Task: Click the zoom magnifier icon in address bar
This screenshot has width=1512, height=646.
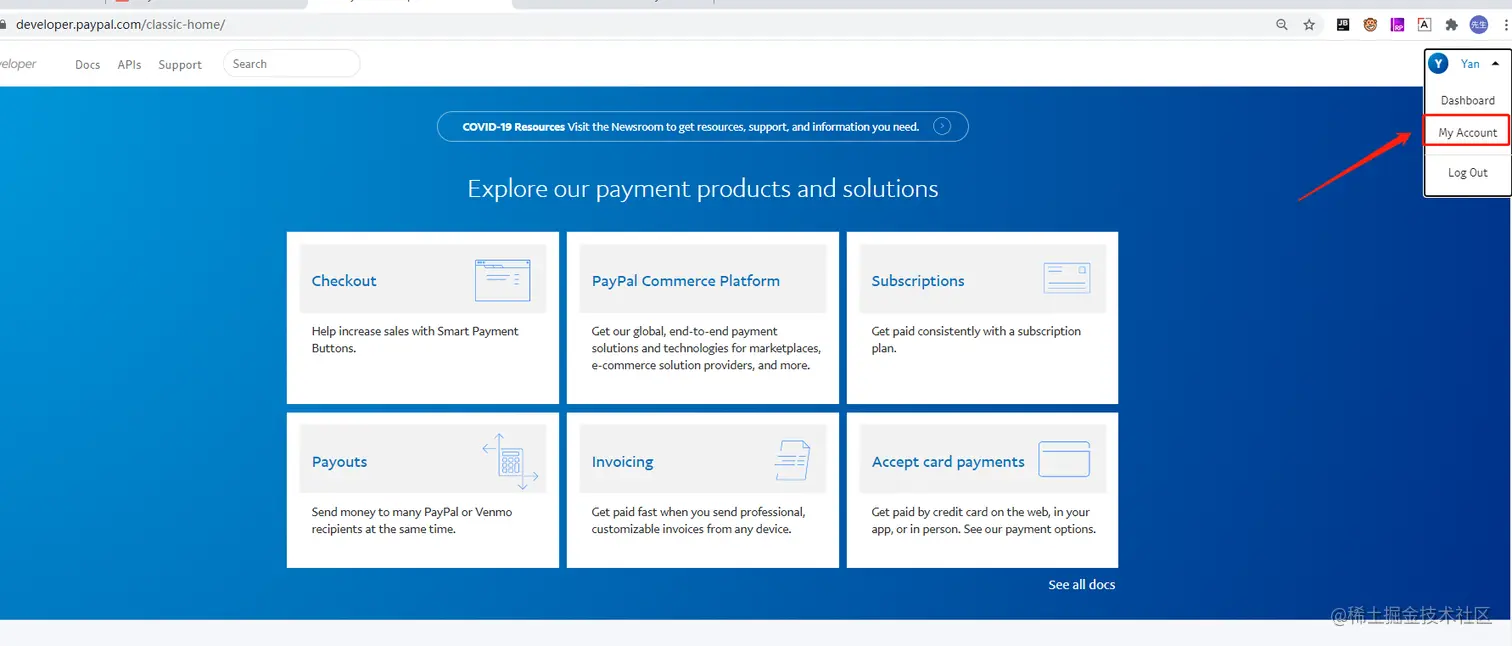Action: click(x=1282, y=25)
